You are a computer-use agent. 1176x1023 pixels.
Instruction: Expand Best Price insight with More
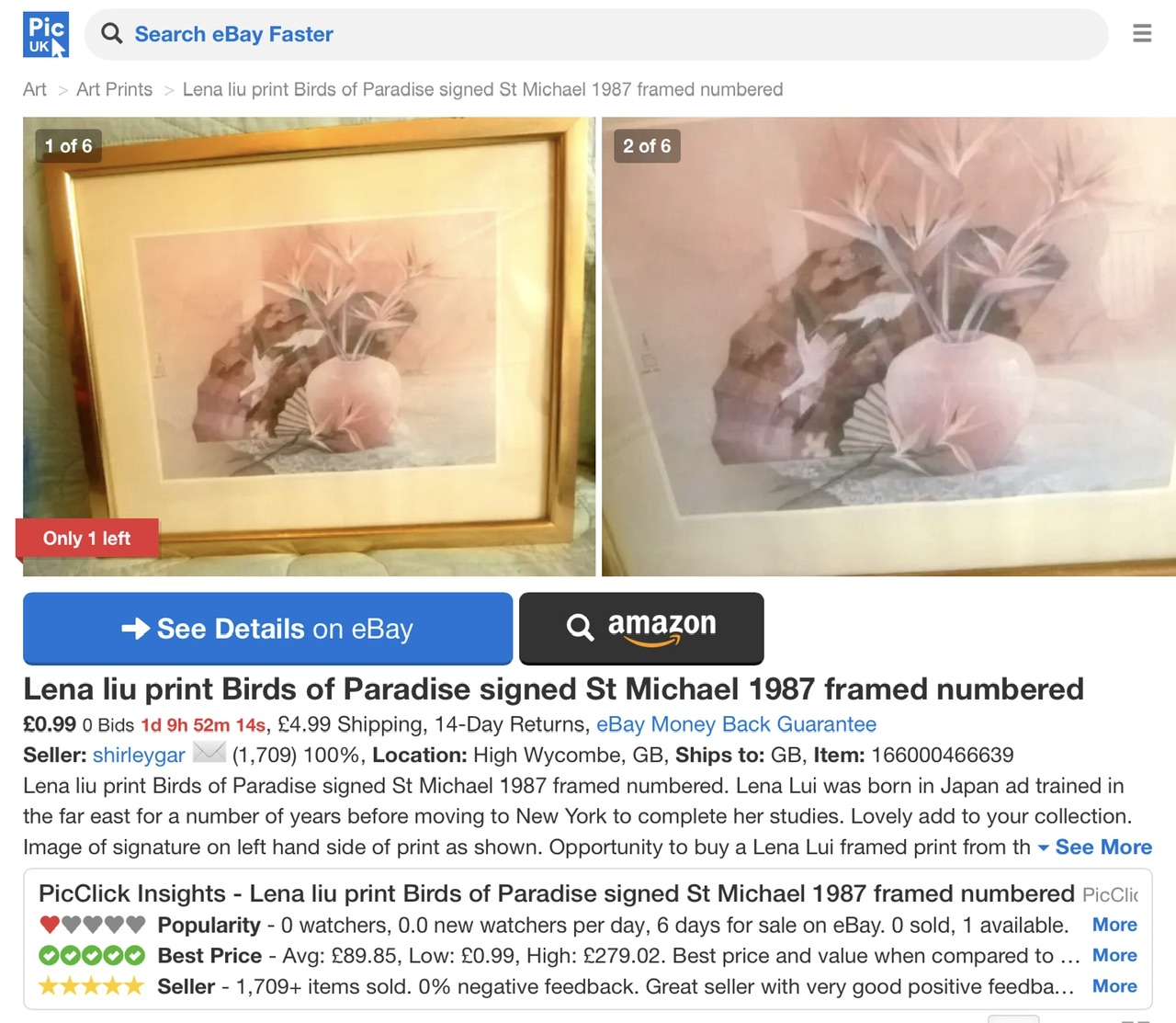coord(1114,955)
